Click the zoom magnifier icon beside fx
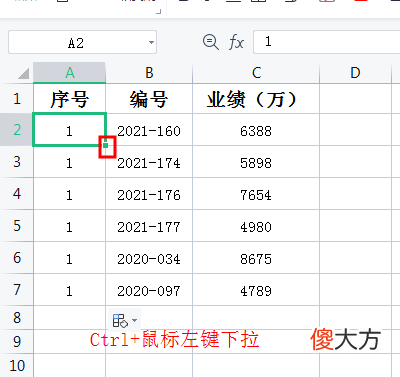The width and height of the screenshot is (400, 377). pos(210,42)
